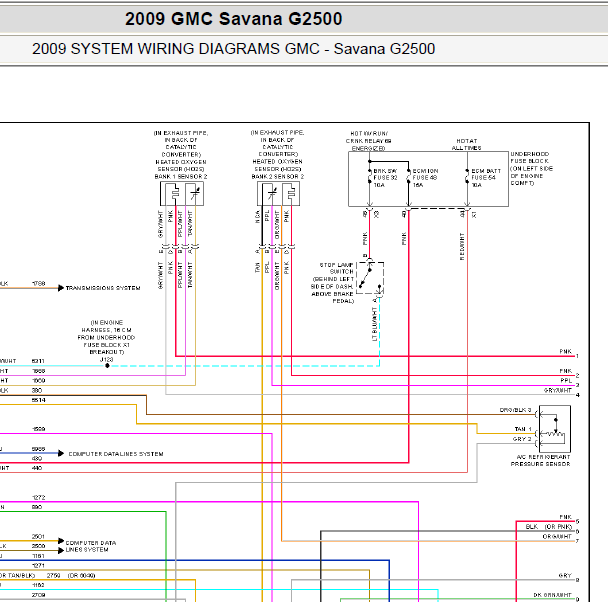This screenshot has height=602, width=608.
Task: Click the 'ECM IGN FUSE 48 15A' label
Action: pyautogui.click(x=425, y=178)
